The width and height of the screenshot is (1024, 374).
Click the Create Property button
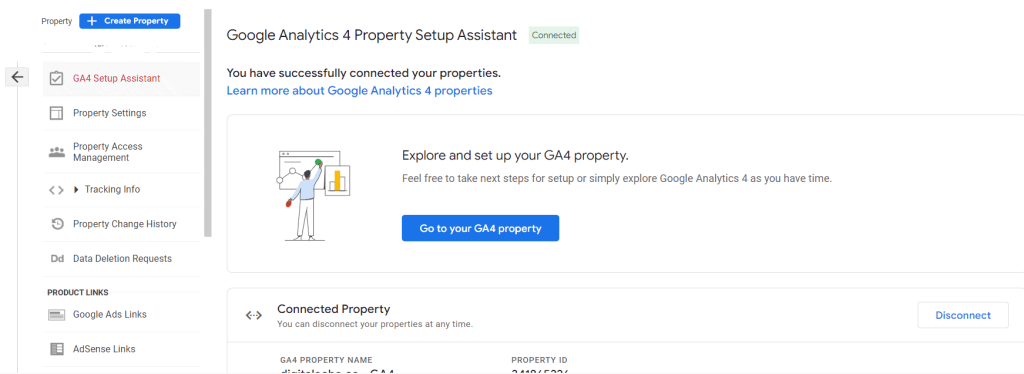(x=129, y=21)
